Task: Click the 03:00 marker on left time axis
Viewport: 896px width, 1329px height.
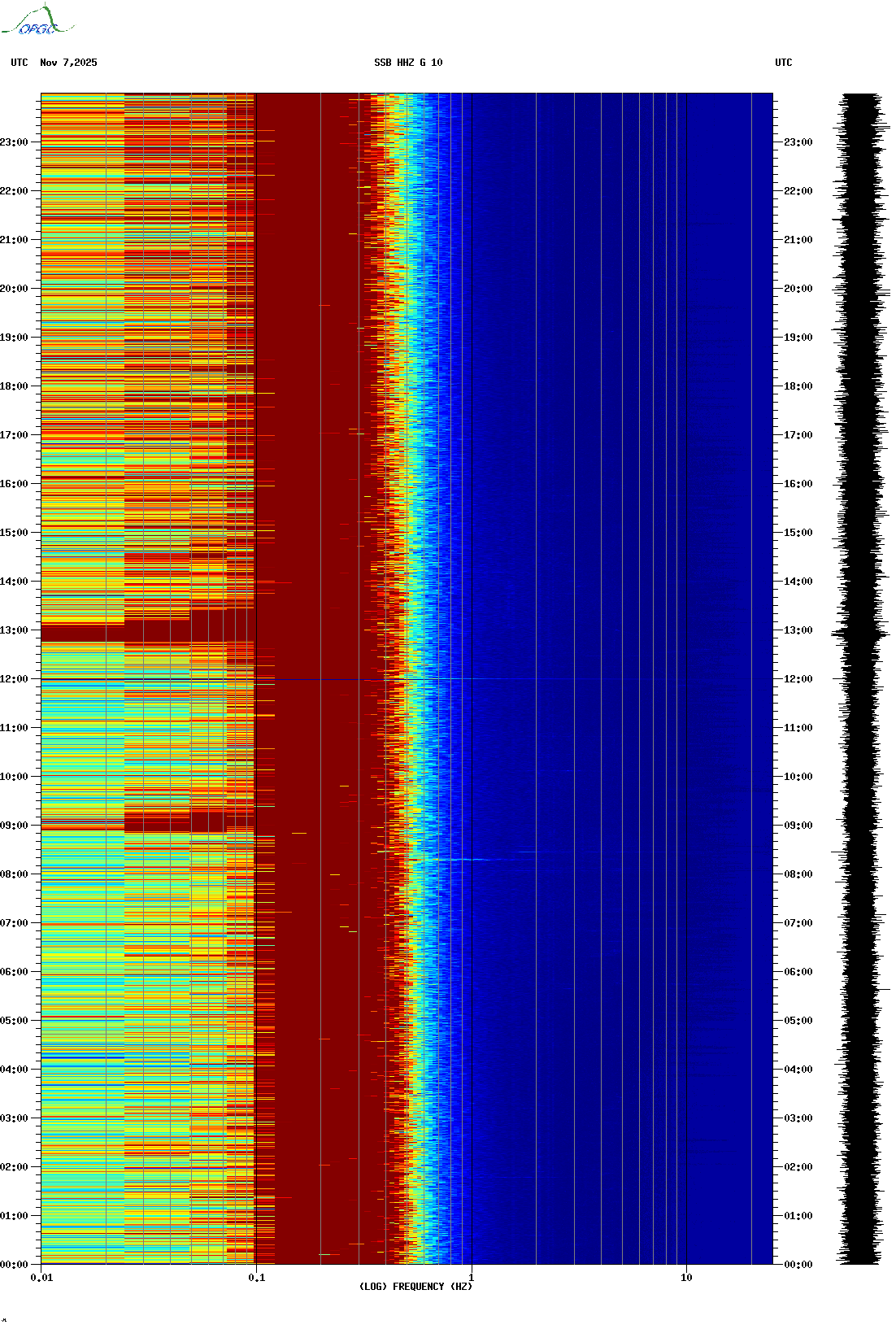Action: pos(14,1118)
